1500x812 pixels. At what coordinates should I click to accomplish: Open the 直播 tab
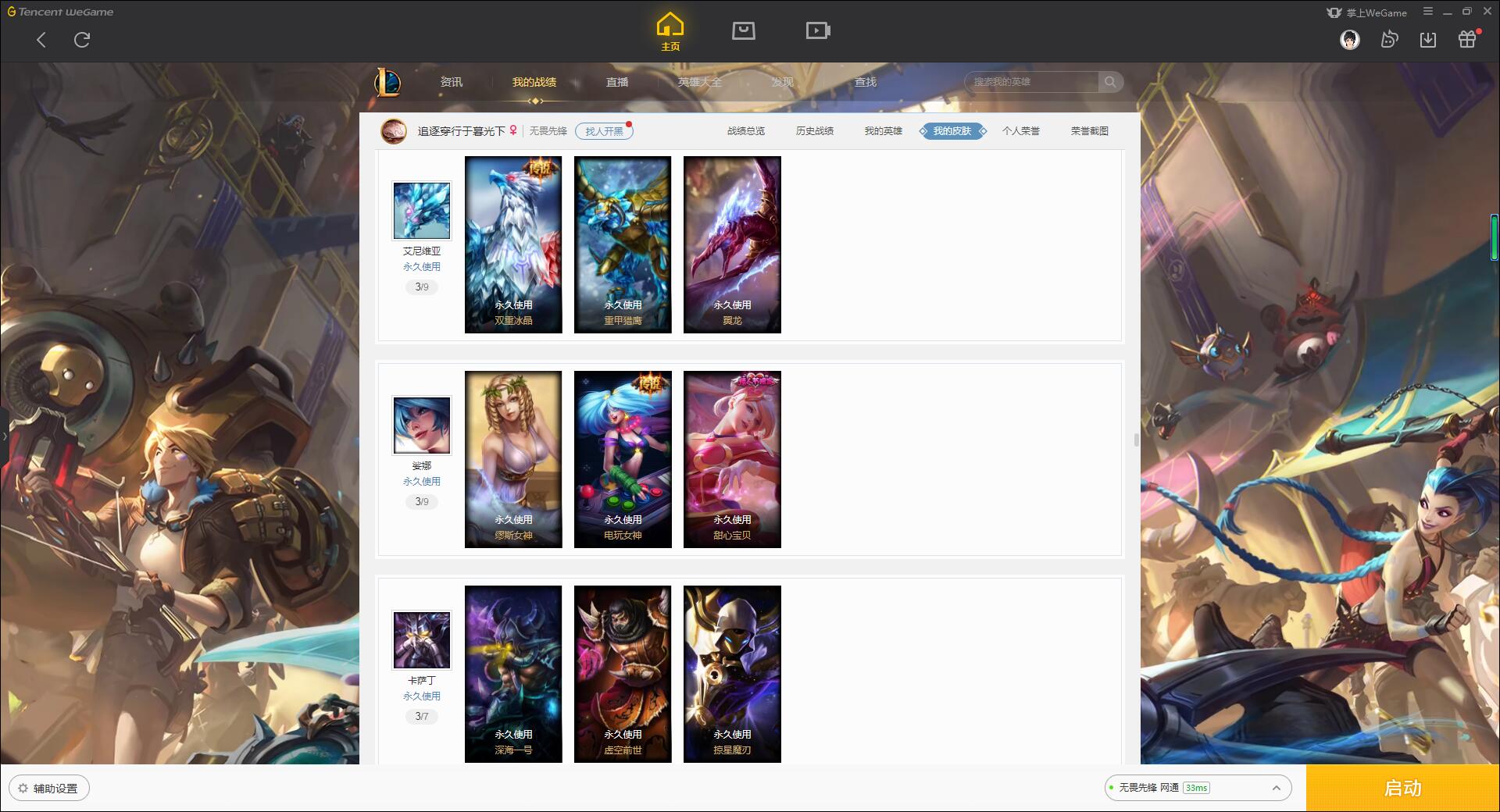(617, 82)
